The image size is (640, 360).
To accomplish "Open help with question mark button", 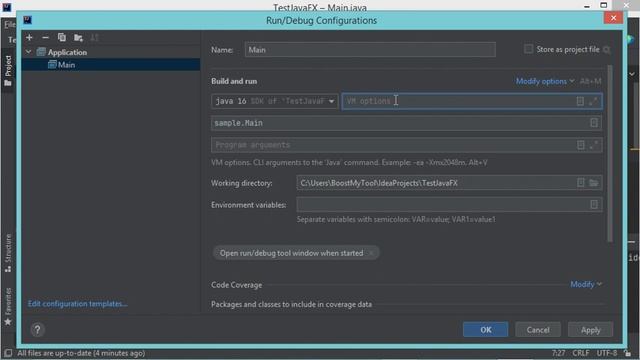I will [x=37, y=329].
